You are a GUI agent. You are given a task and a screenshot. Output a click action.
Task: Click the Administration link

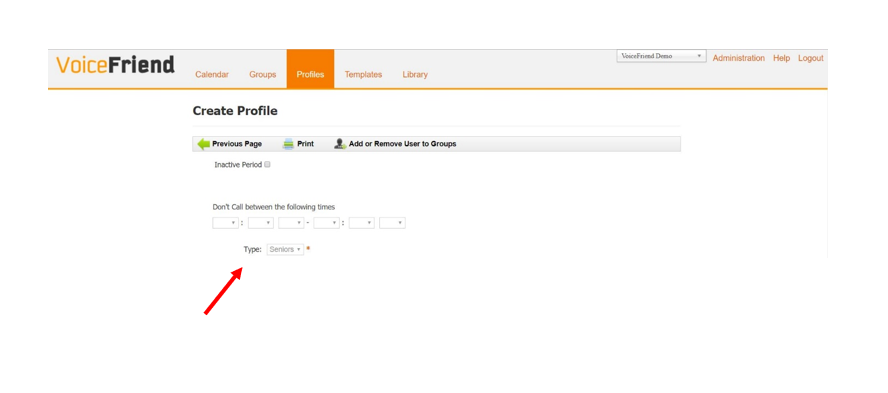(x=738, y=58)
